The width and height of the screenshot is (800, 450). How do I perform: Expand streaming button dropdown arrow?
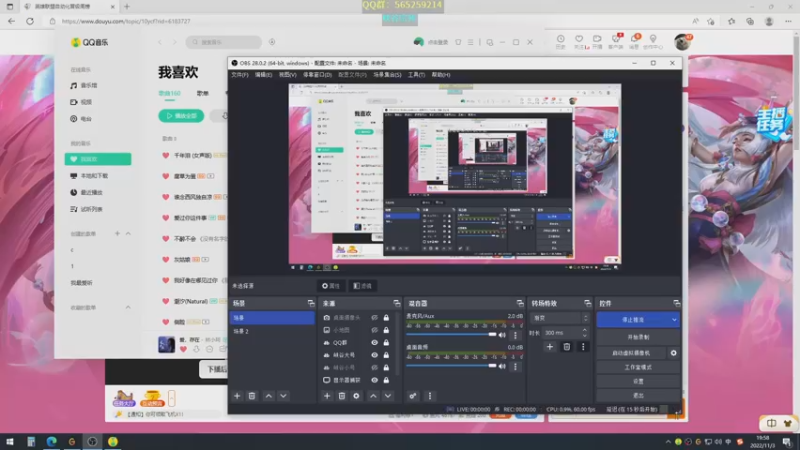(674, 320)
